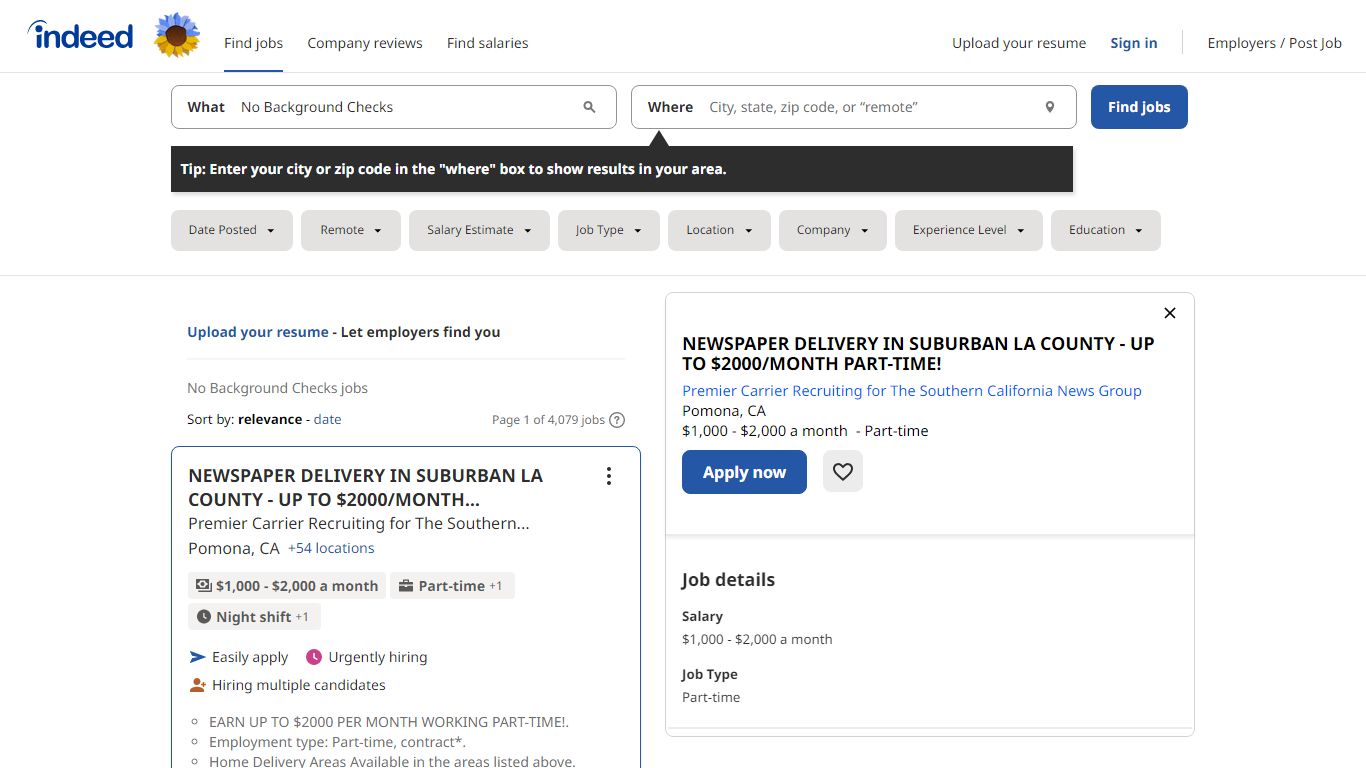Expand the Salary Estimate filter

[x=479, y=230]
